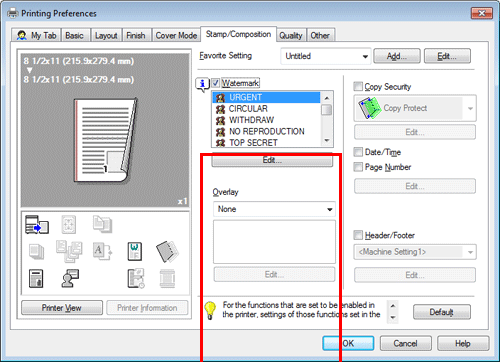Click the light bulb hint icon
This screenshot has width=500, height=362.
point(210,310)
